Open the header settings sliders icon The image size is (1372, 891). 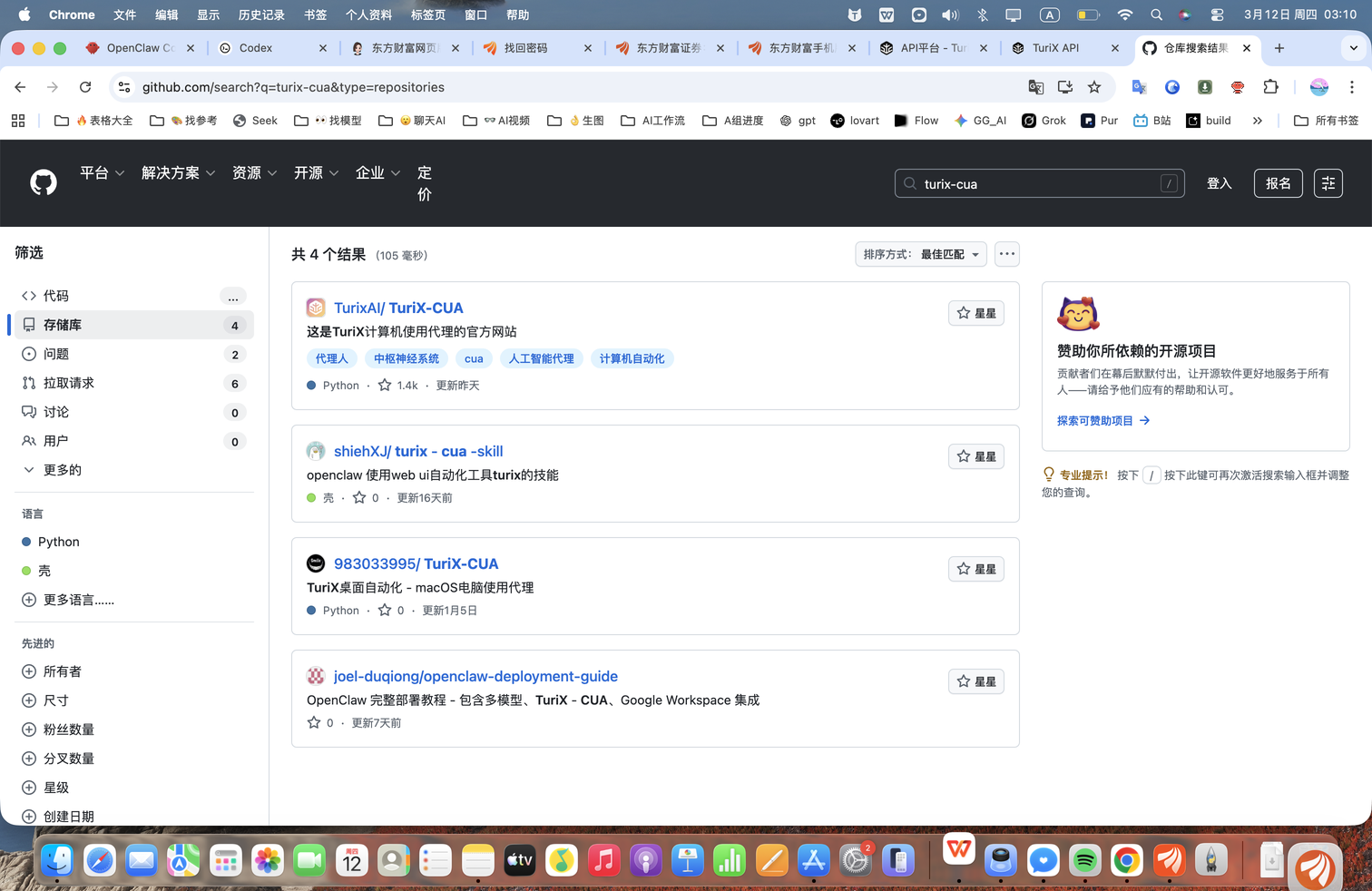click(1328, 183)
